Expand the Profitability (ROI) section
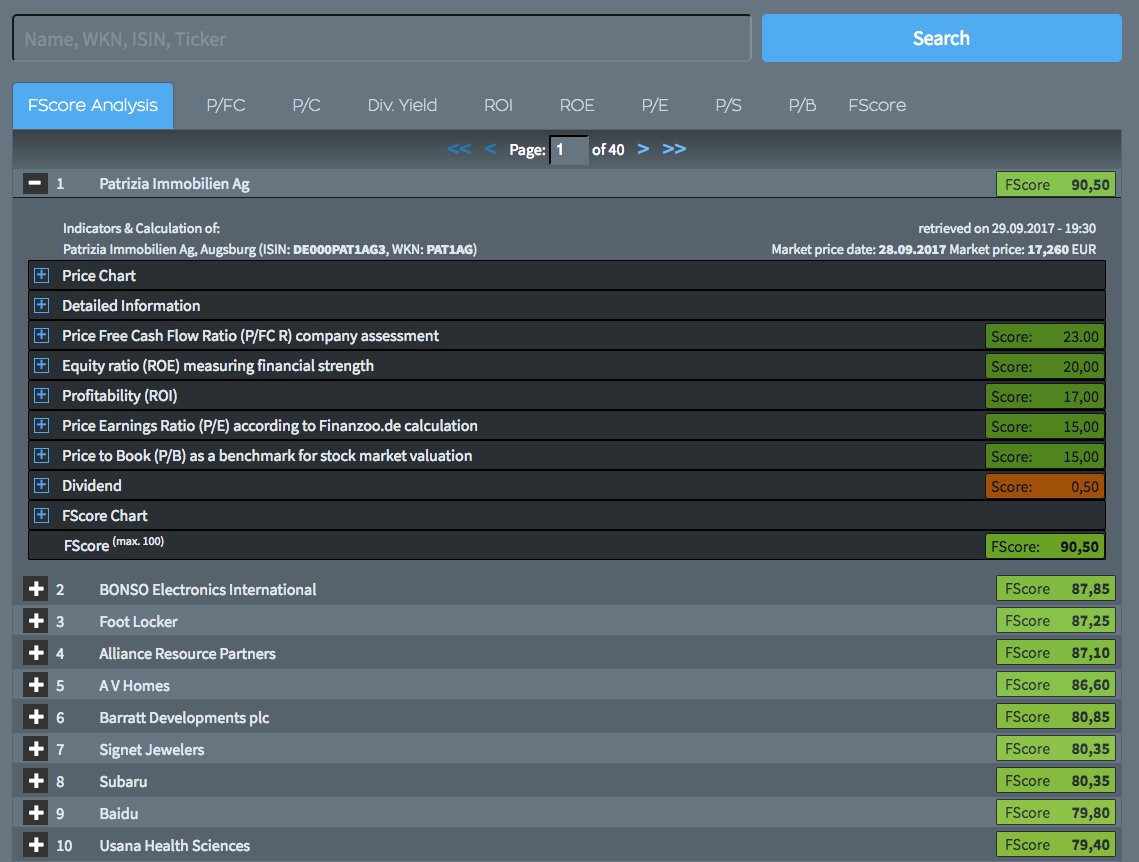Viewport: 1139px width, 862px height. (x=41, y=395)
